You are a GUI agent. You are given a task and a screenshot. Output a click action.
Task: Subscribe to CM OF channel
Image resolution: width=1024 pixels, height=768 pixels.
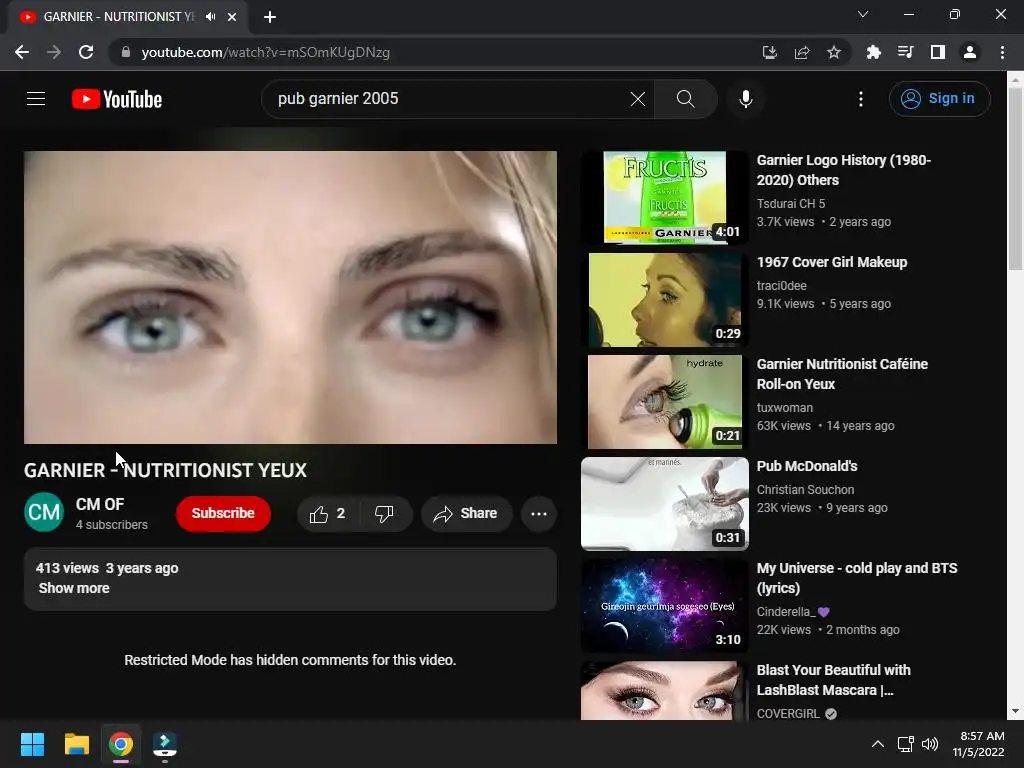[x=223, y=513]
